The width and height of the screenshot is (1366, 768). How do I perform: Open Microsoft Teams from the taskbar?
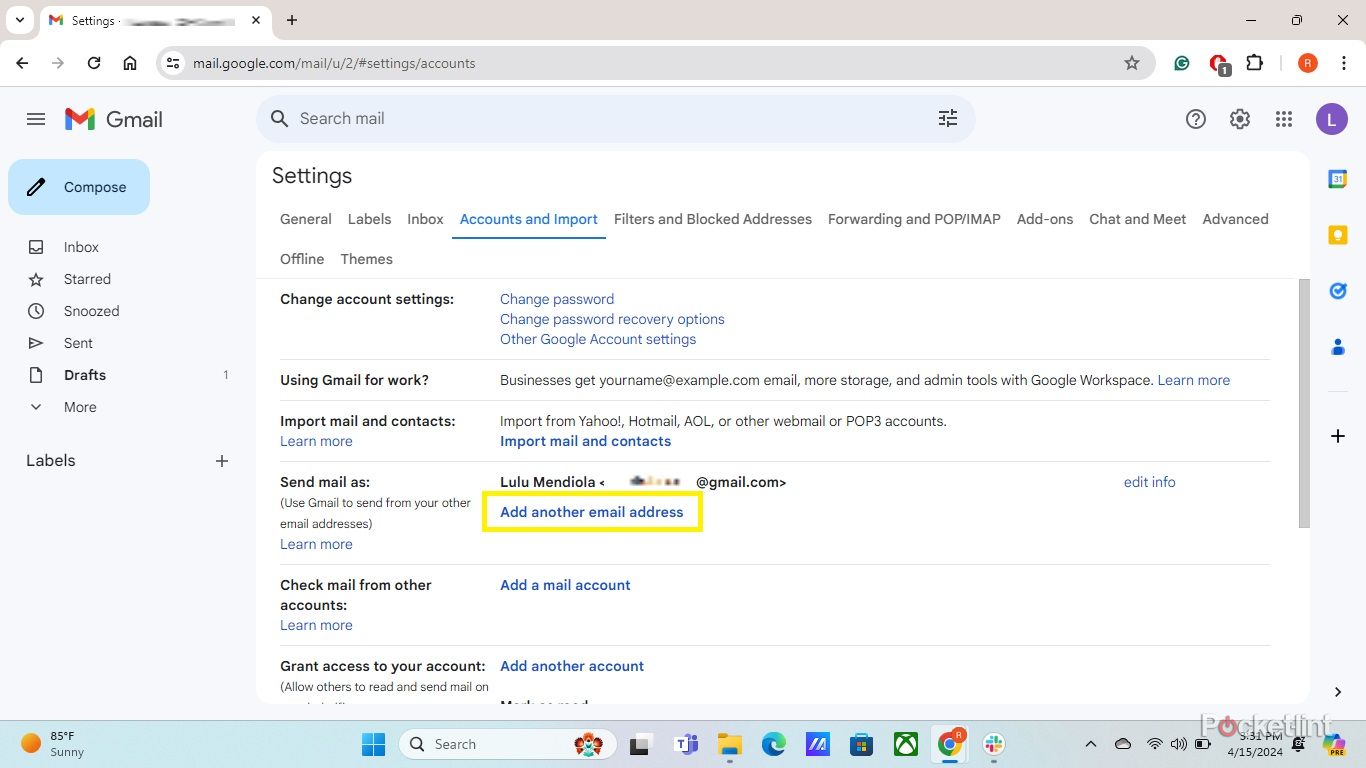686,744
